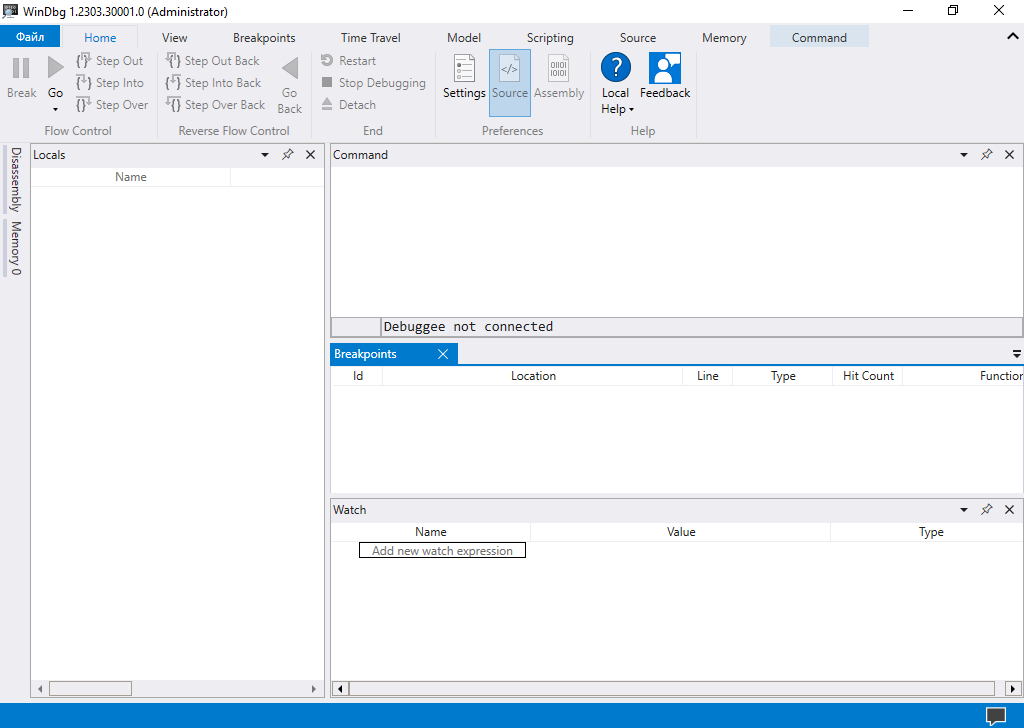Click the Restart icon
This screenshot has width=1024, height=728.
click(327, 61)
